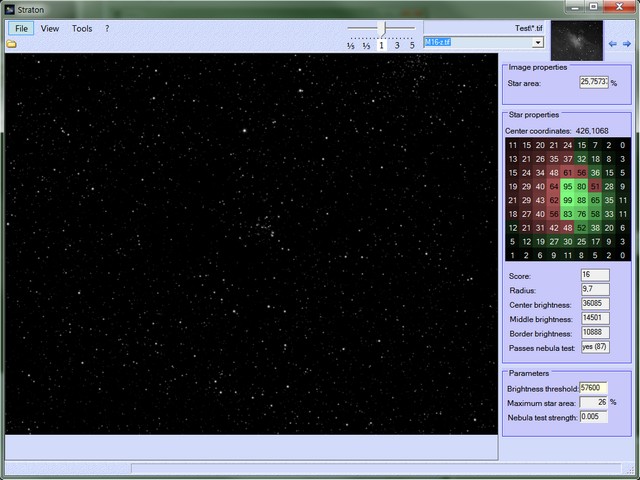Open the Tools menu

click(82, 29)
